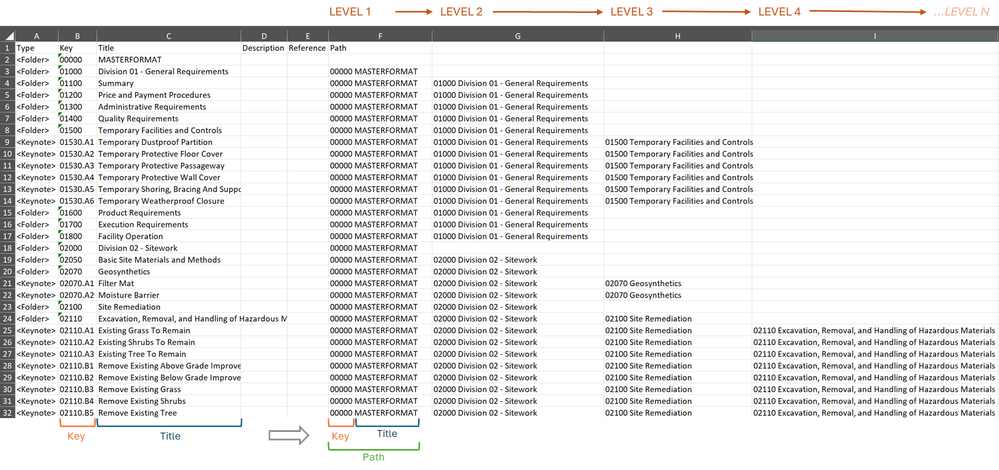Select column C header
Screen dimensions: 999x470
click(169, 36)
